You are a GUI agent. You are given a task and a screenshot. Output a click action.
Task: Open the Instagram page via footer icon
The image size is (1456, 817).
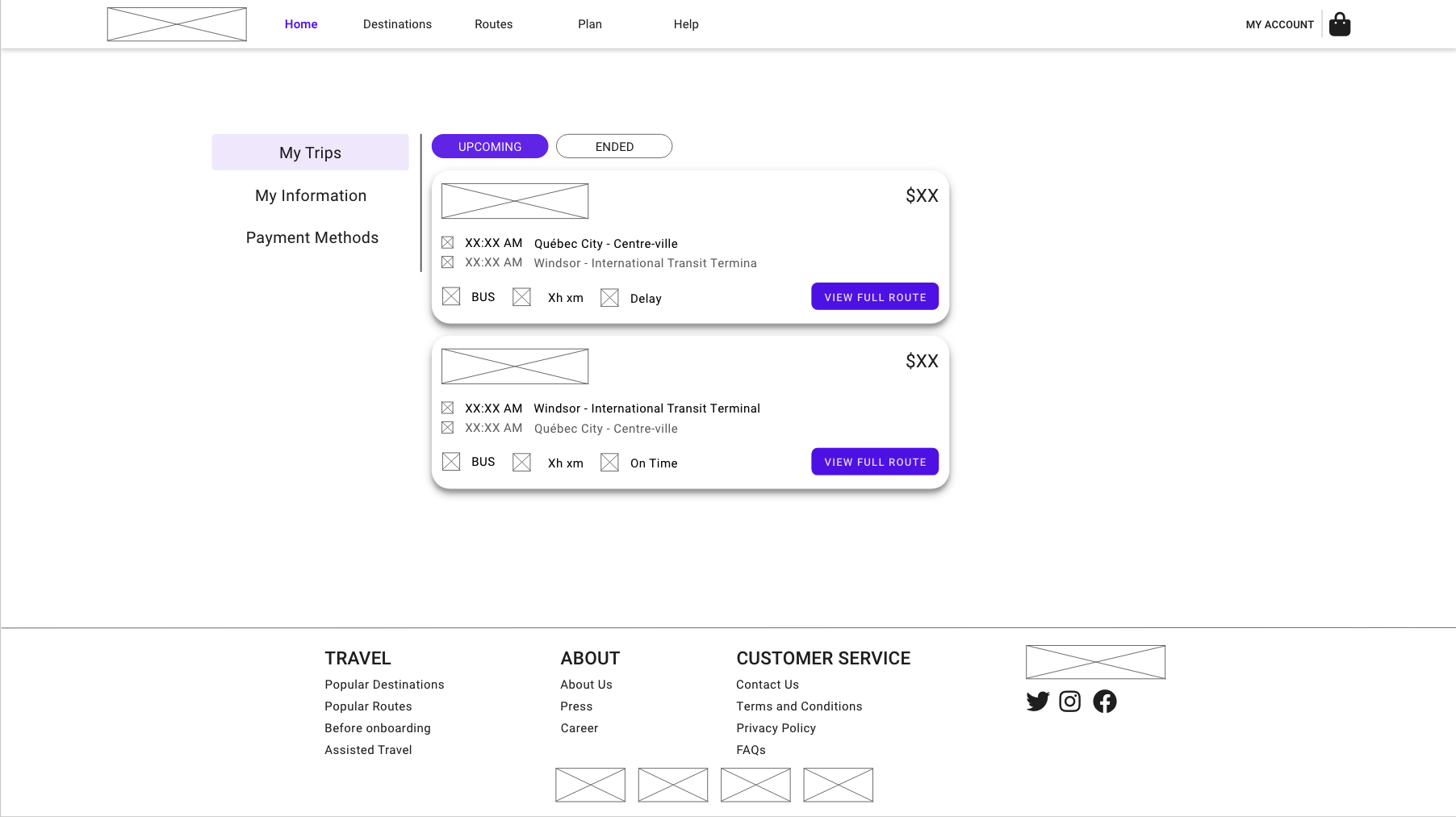coord(1070,701)
